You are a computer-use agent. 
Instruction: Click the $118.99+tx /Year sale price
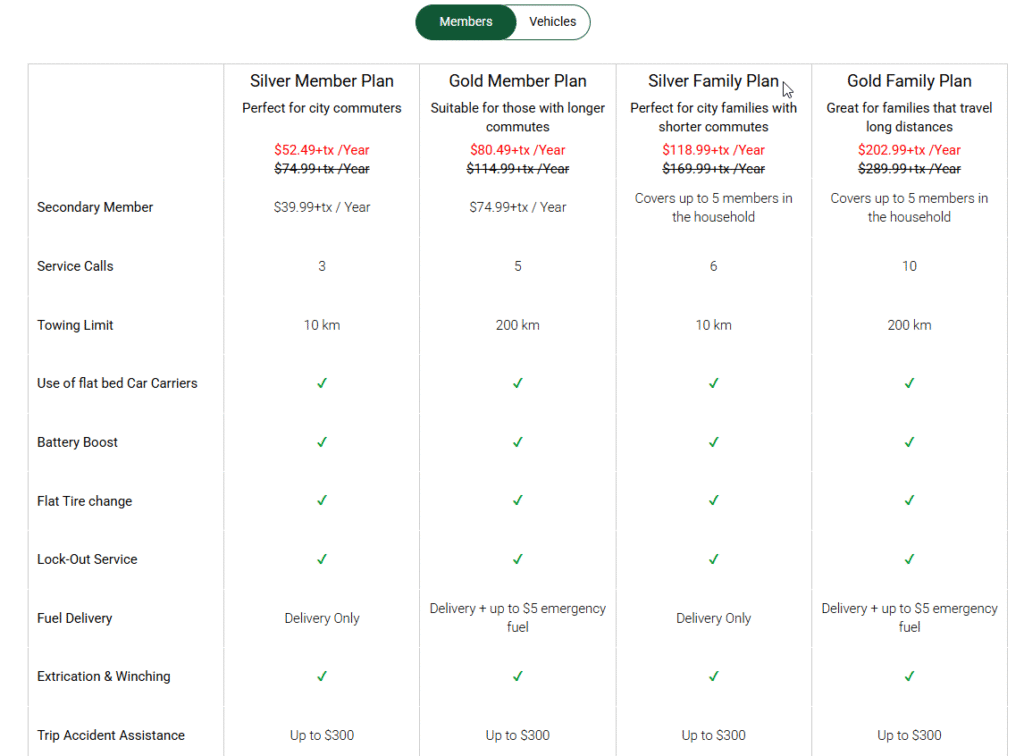click(713, 150)
